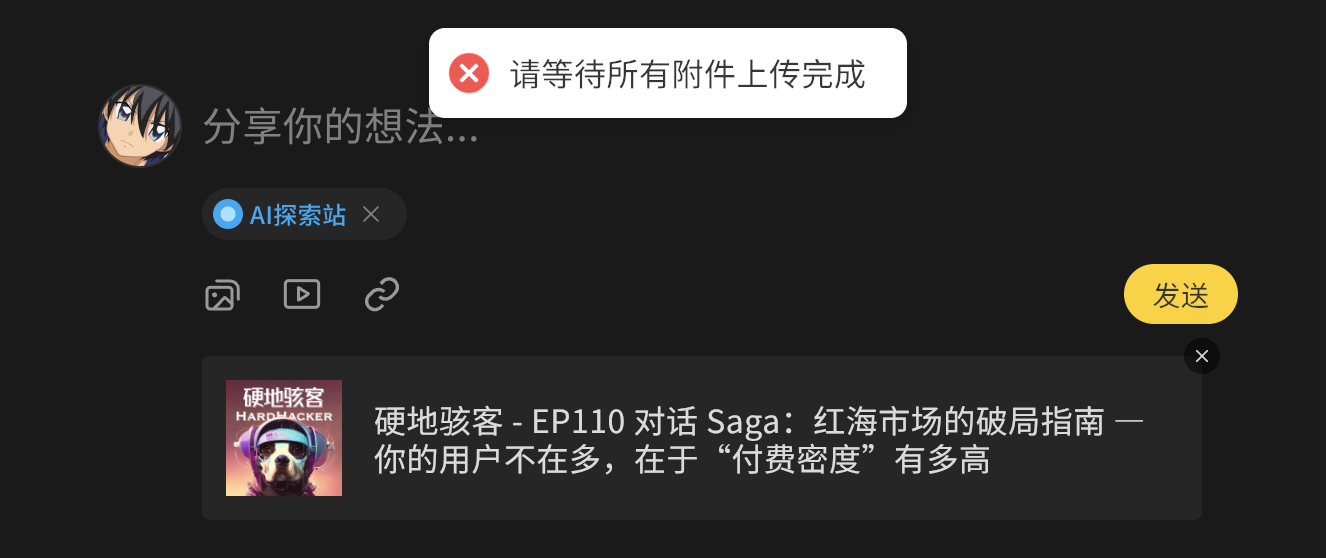Click the user avatar picture
Viewport: 1326px width, 558px height.
140,126
